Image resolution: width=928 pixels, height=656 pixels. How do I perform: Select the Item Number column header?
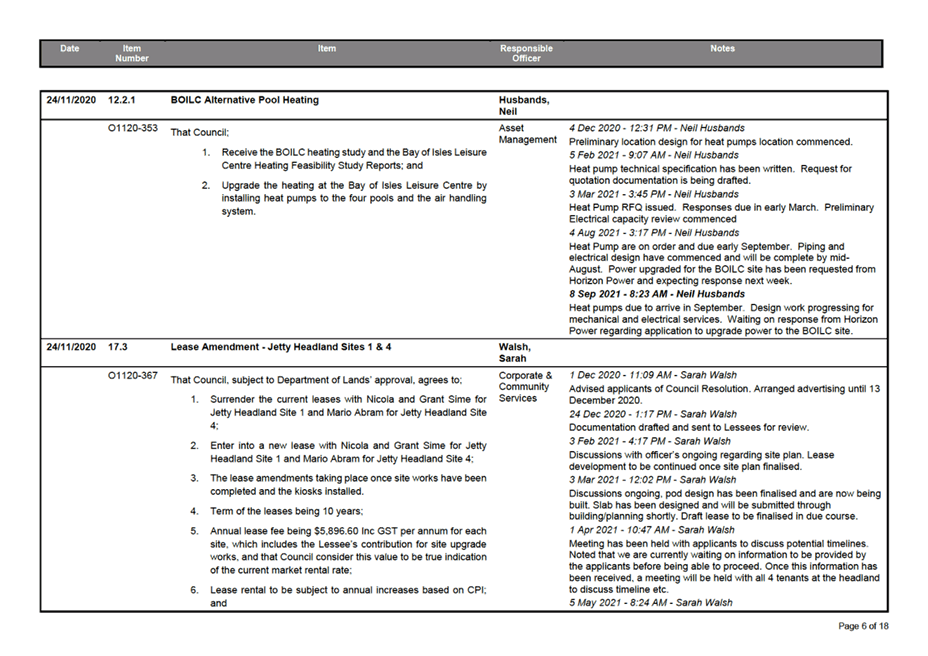pyautogui.click(x=131, y=53)
